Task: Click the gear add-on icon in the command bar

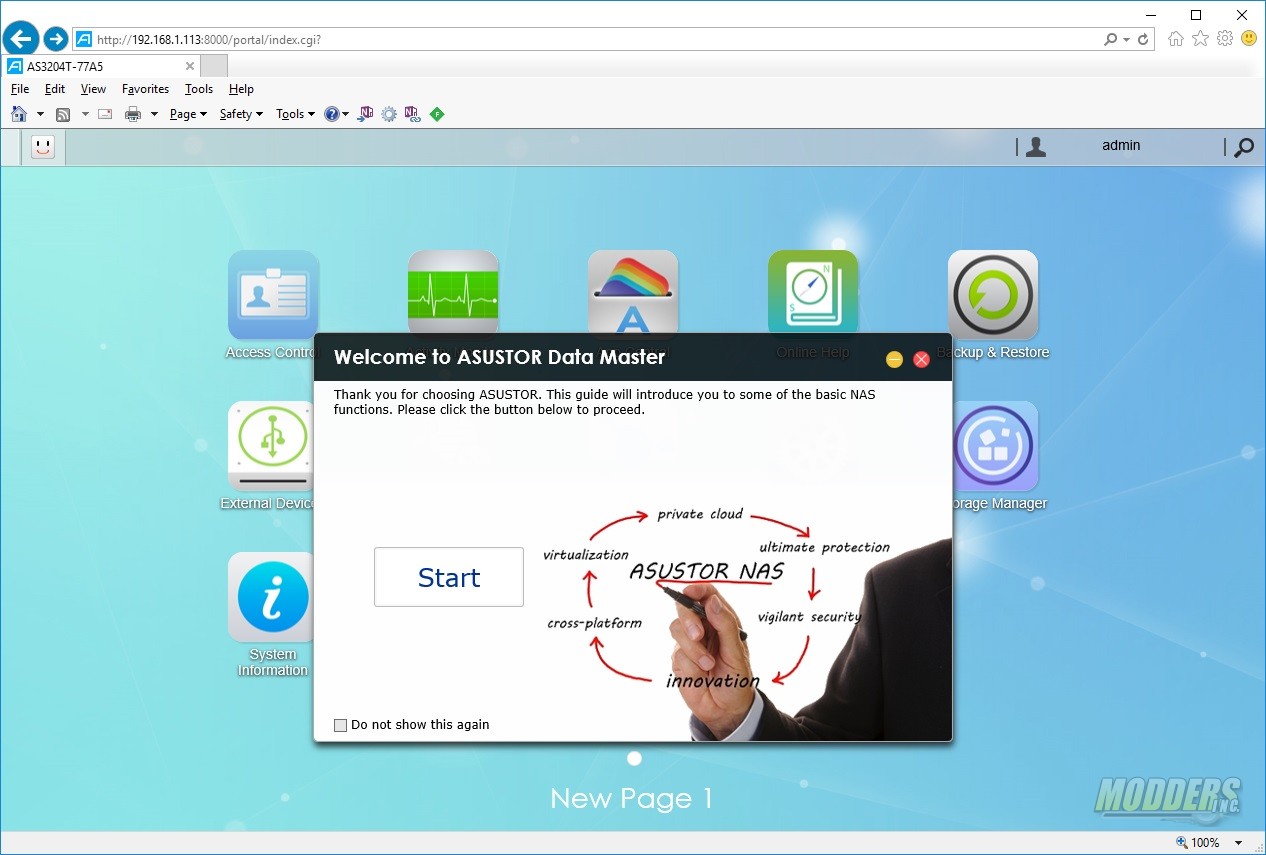Action: (x=389, y=114)
